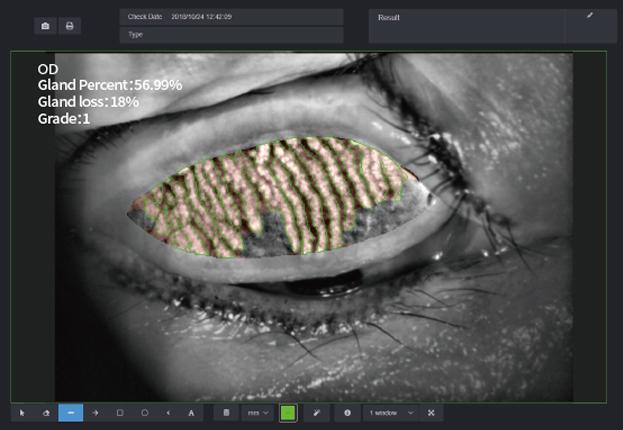Edit the Result with pencil icon
This screenshot has height=430, width=623.
590,16
